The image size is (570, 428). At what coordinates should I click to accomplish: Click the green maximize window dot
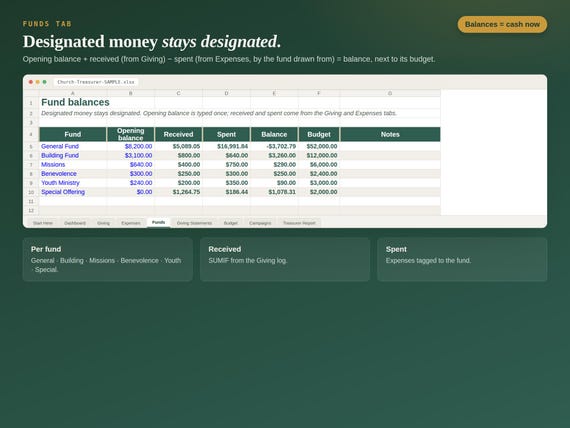click(44, 82)
